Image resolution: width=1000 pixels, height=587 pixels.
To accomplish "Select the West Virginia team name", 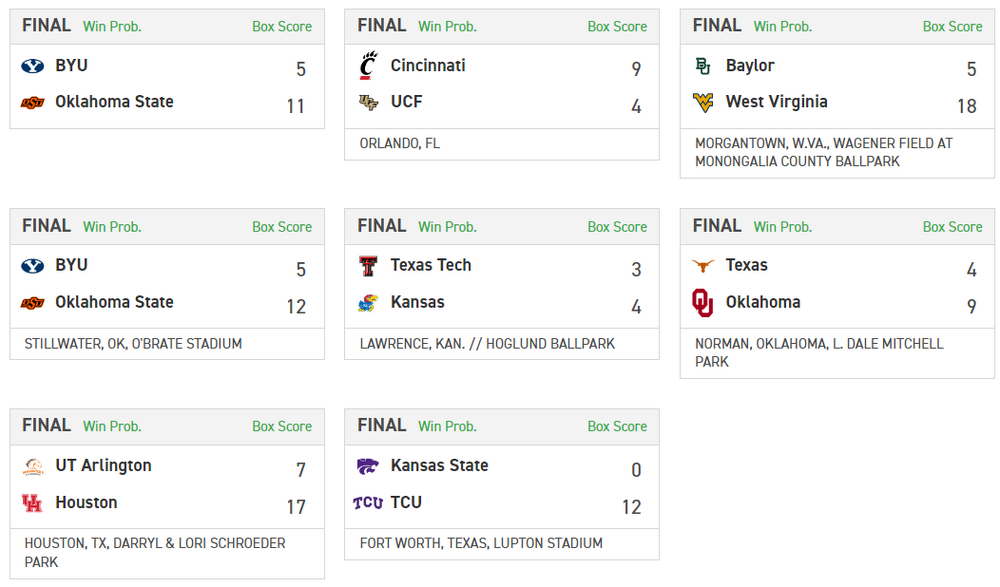I will (776, 102).
